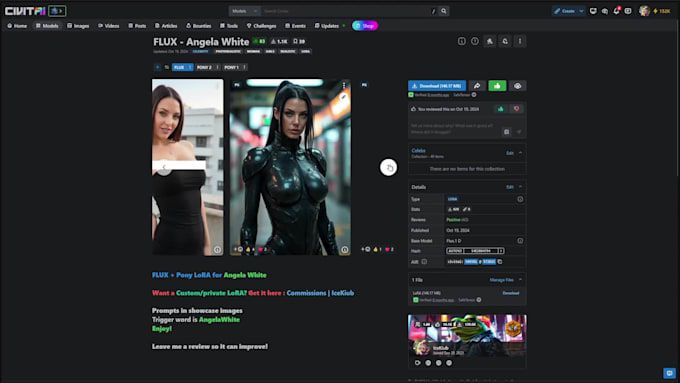Select the CELEBRITY tag
The height and width of the screenshot is (383, 680).
coord(200,51)
